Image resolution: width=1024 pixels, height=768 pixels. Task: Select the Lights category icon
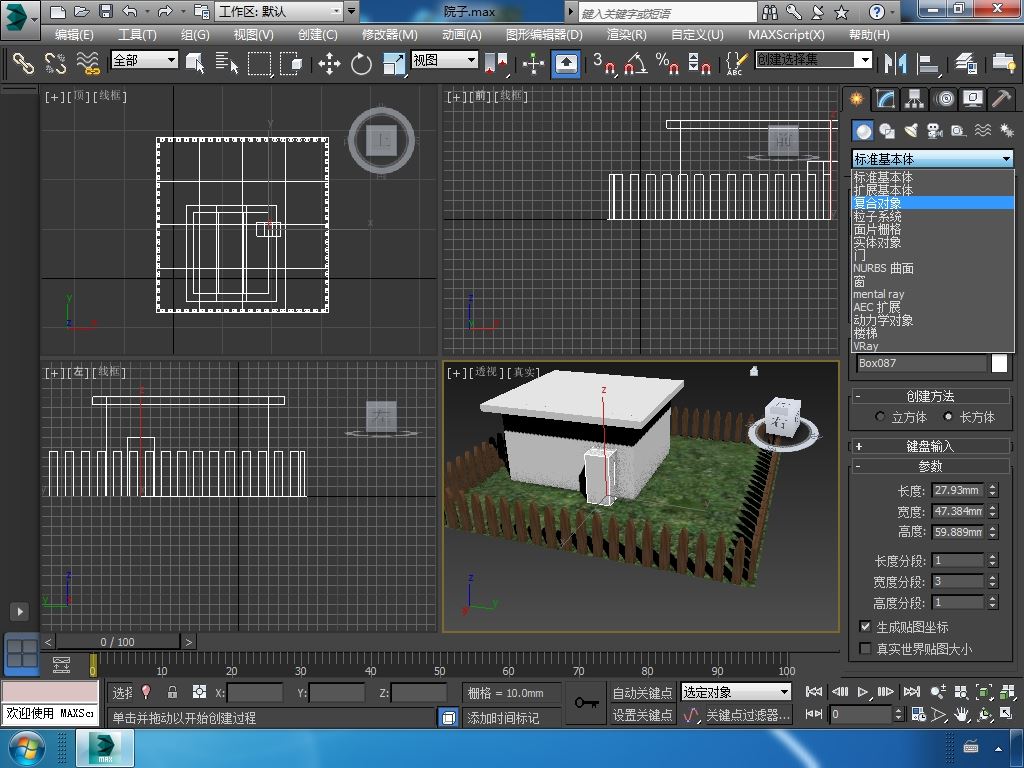click(911, 131)
